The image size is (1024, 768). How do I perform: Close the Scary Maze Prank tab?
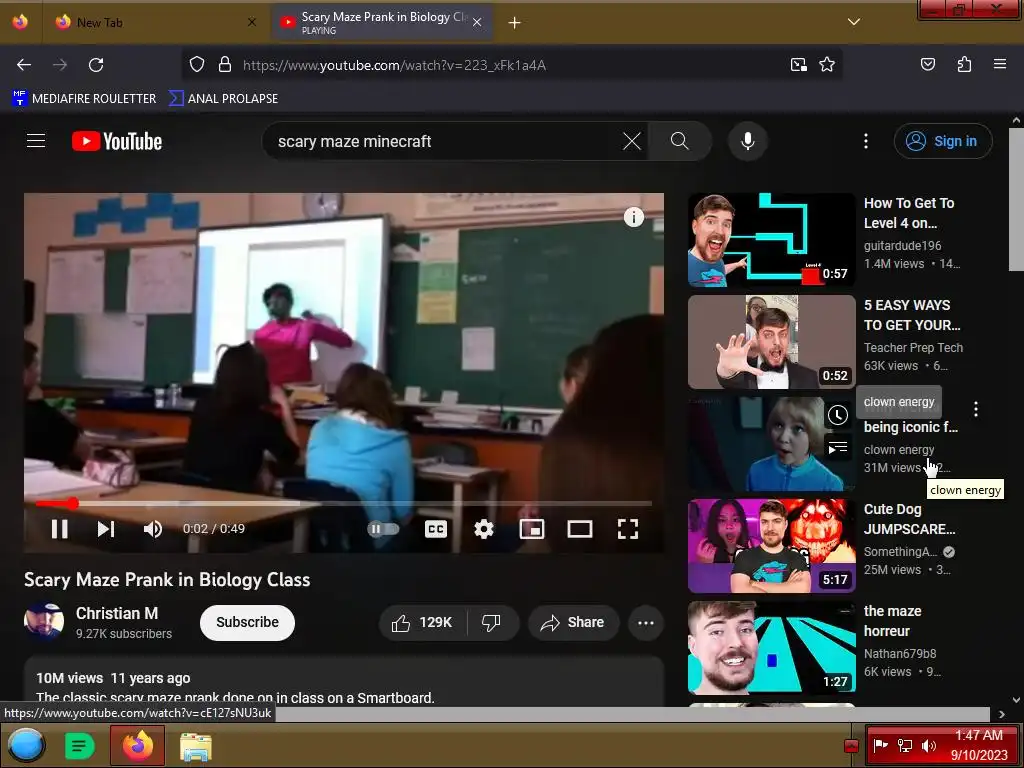pos(477,23)
